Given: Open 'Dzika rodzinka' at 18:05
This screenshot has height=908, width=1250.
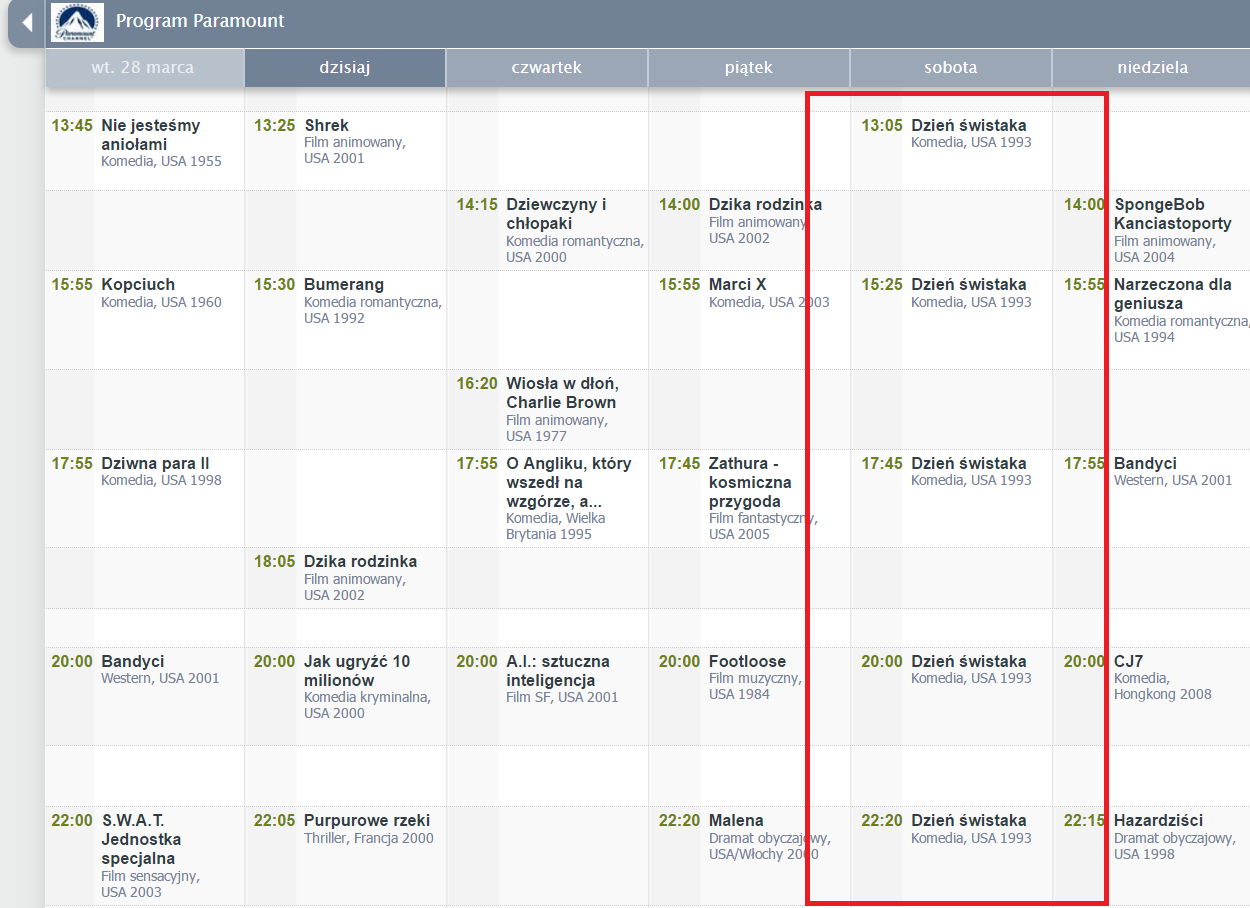Looking at the screenshot, I should [x=361, y=561].
